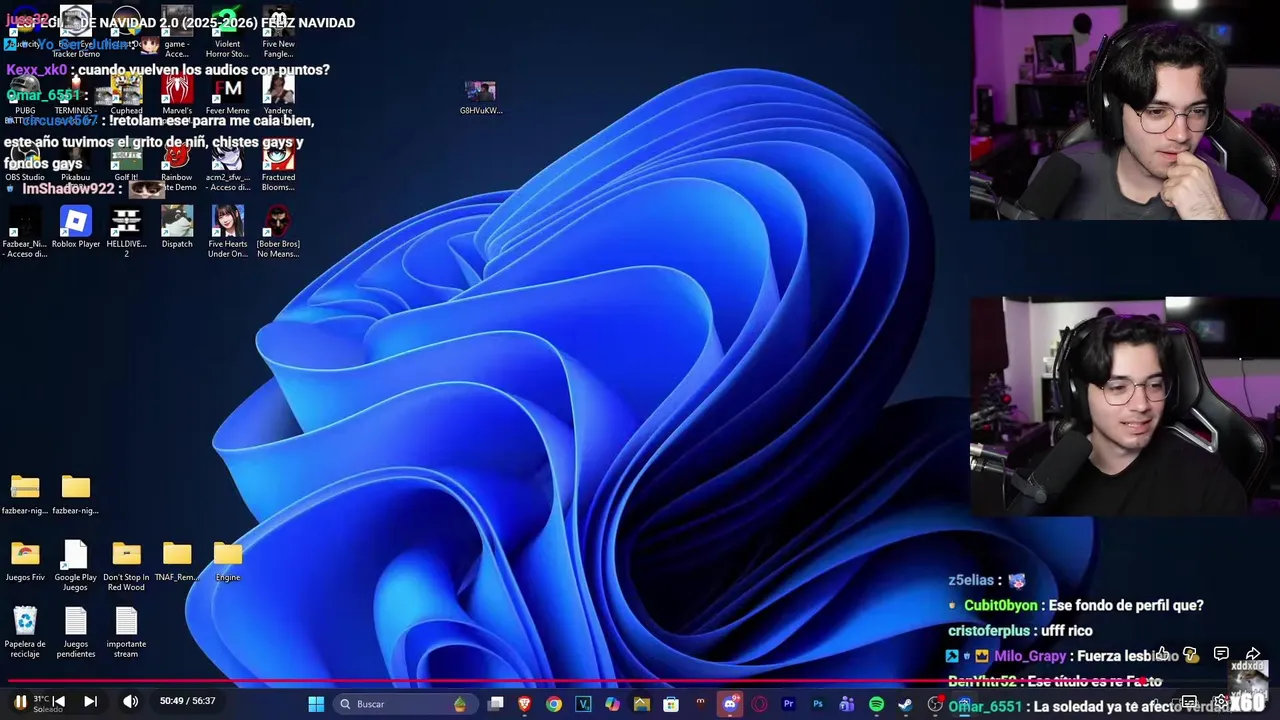Click the upper webcam feed

1124,110
